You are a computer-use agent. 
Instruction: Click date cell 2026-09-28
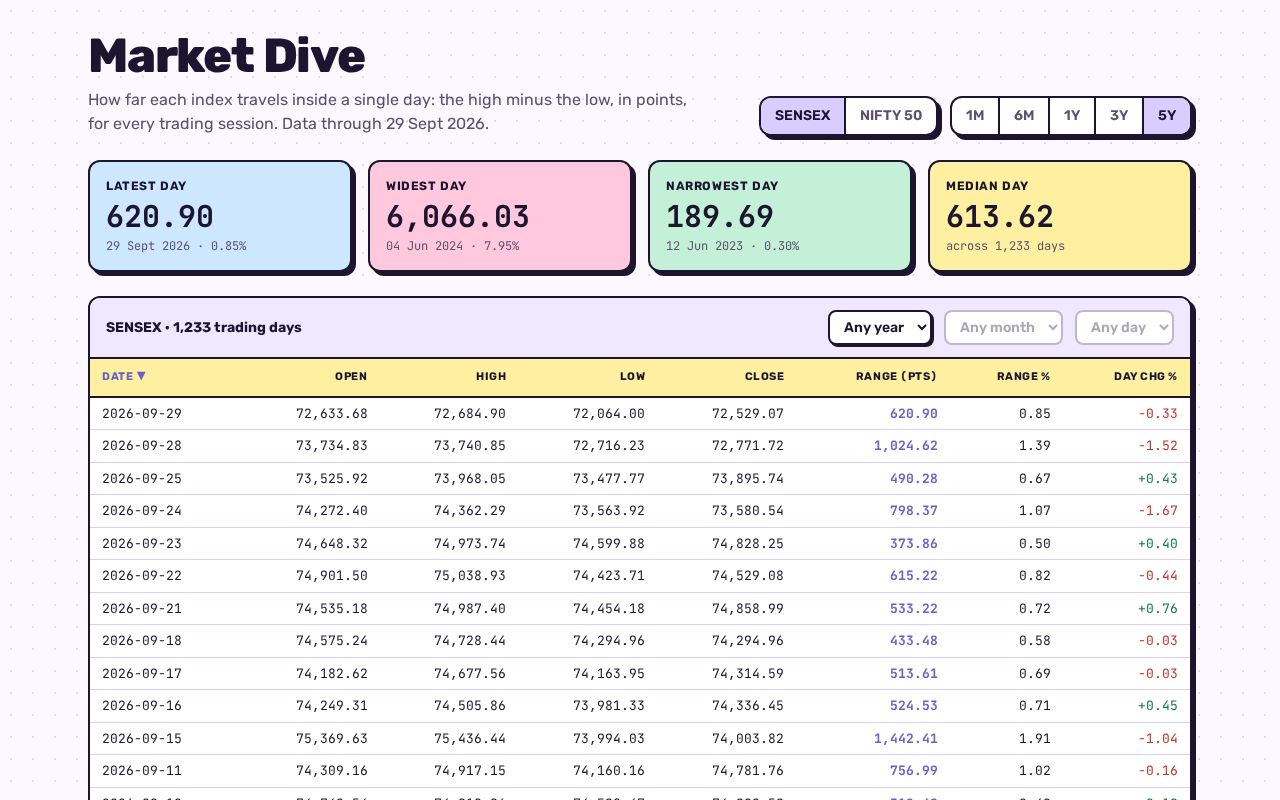point(142,446)
